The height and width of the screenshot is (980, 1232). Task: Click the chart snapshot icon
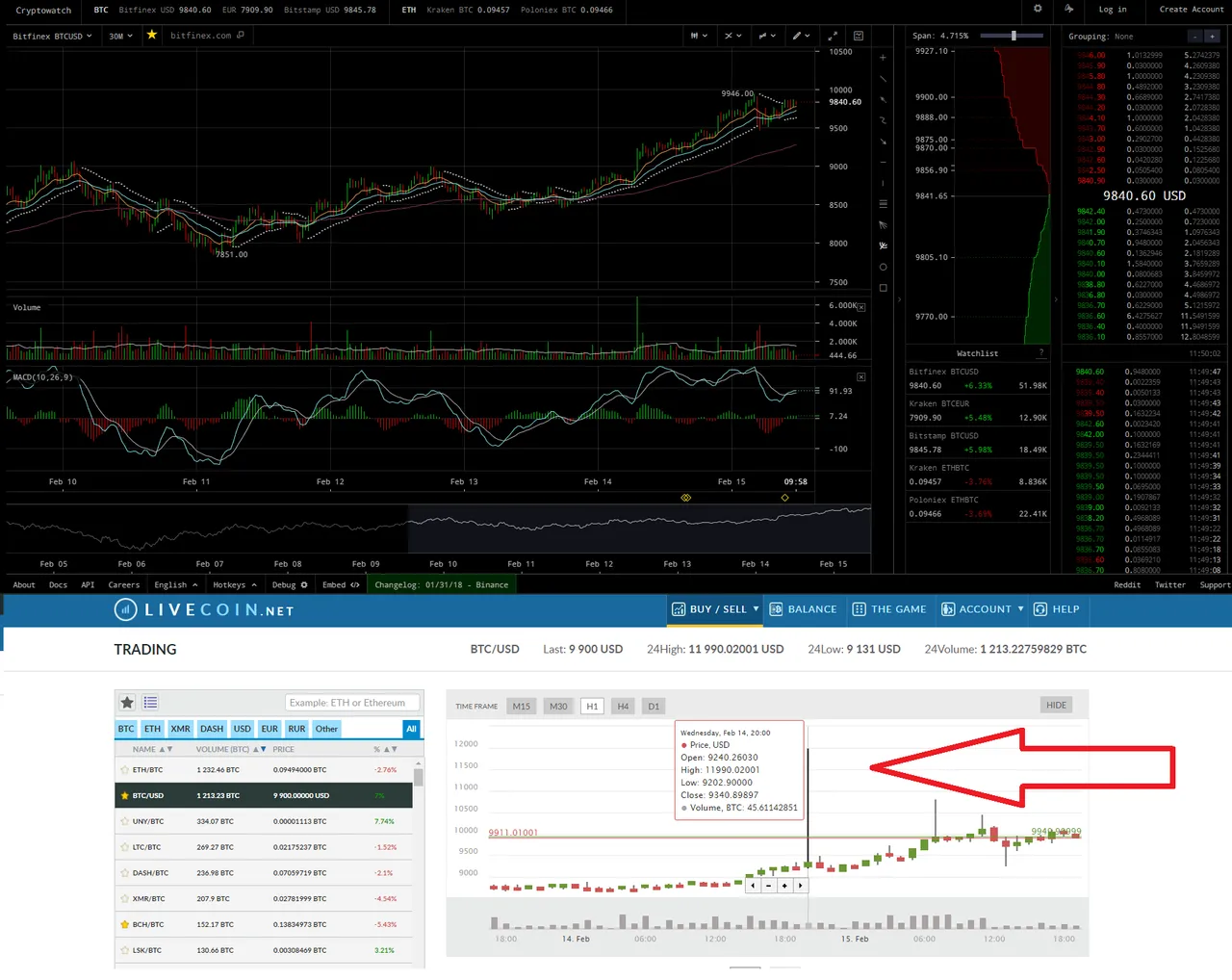tap(859, 36)
